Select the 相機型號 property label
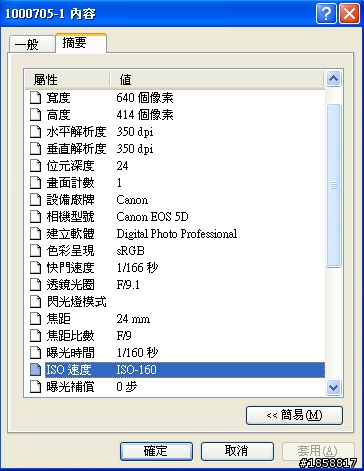The image size is (364, 471). pos(70,217)
